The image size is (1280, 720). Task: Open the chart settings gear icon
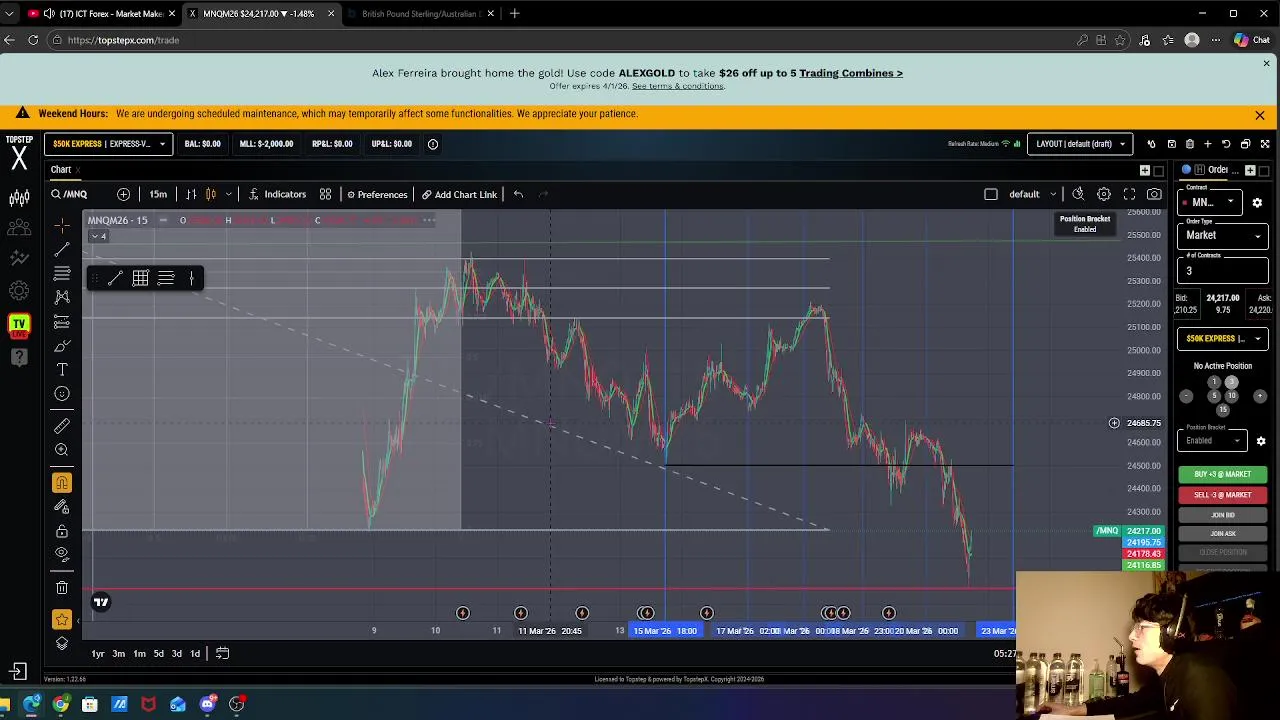(1104, 194)
